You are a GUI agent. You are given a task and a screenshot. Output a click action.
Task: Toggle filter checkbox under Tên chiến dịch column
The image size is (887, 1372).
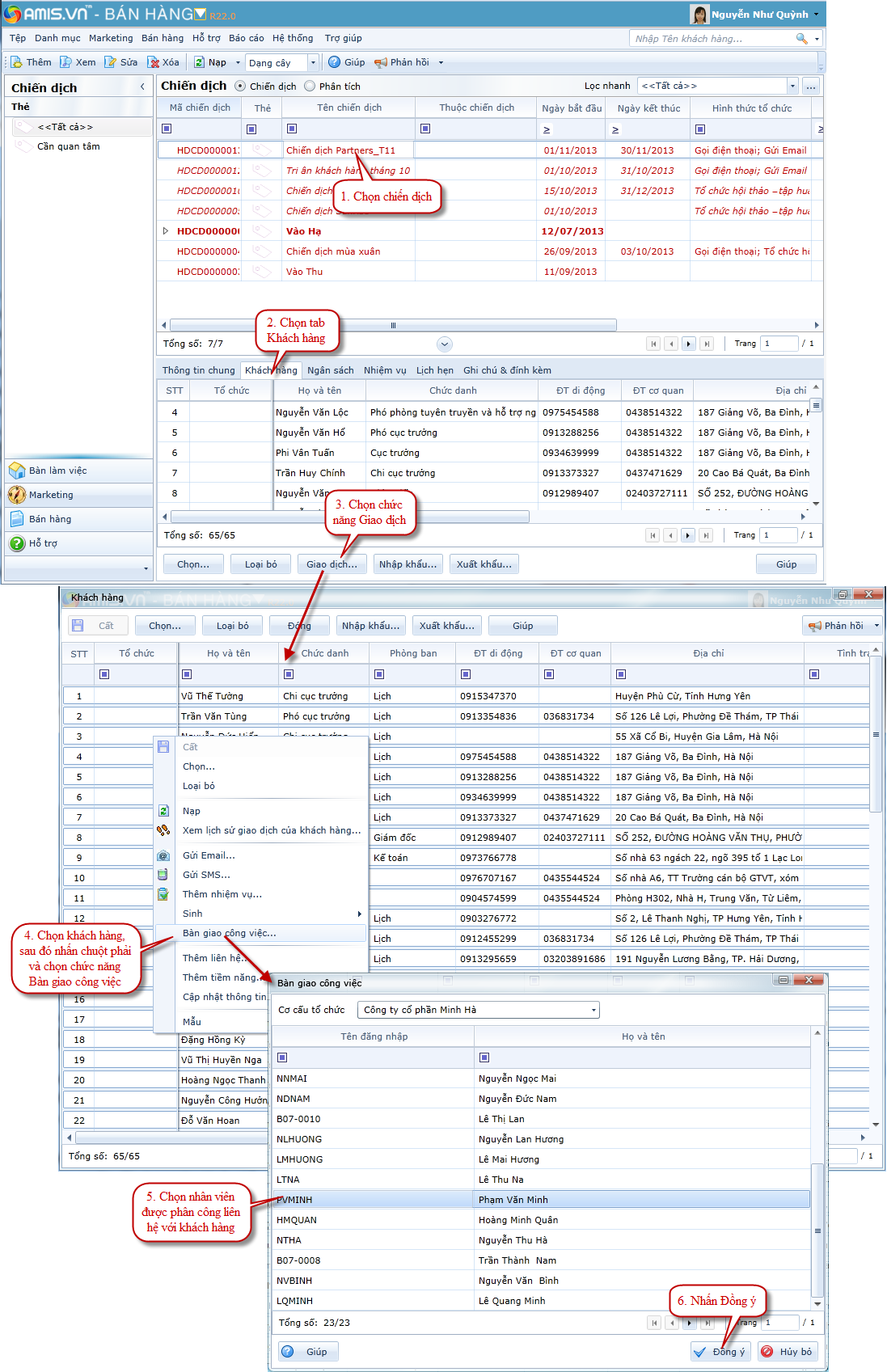tap(292, 129)
